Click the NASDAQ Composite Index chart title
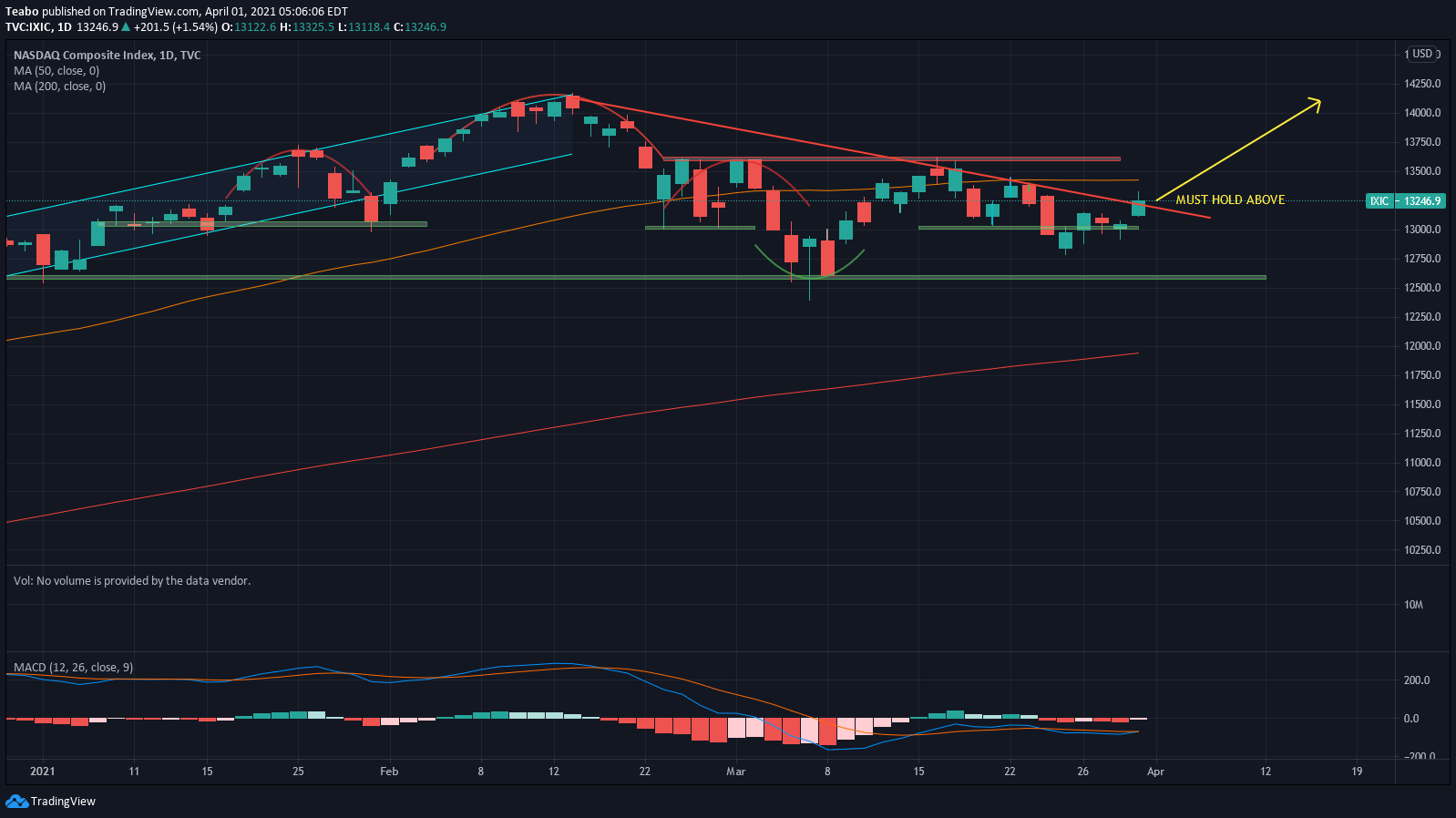This screenshot has height=818, width=1456. click(x=108, y=56)
